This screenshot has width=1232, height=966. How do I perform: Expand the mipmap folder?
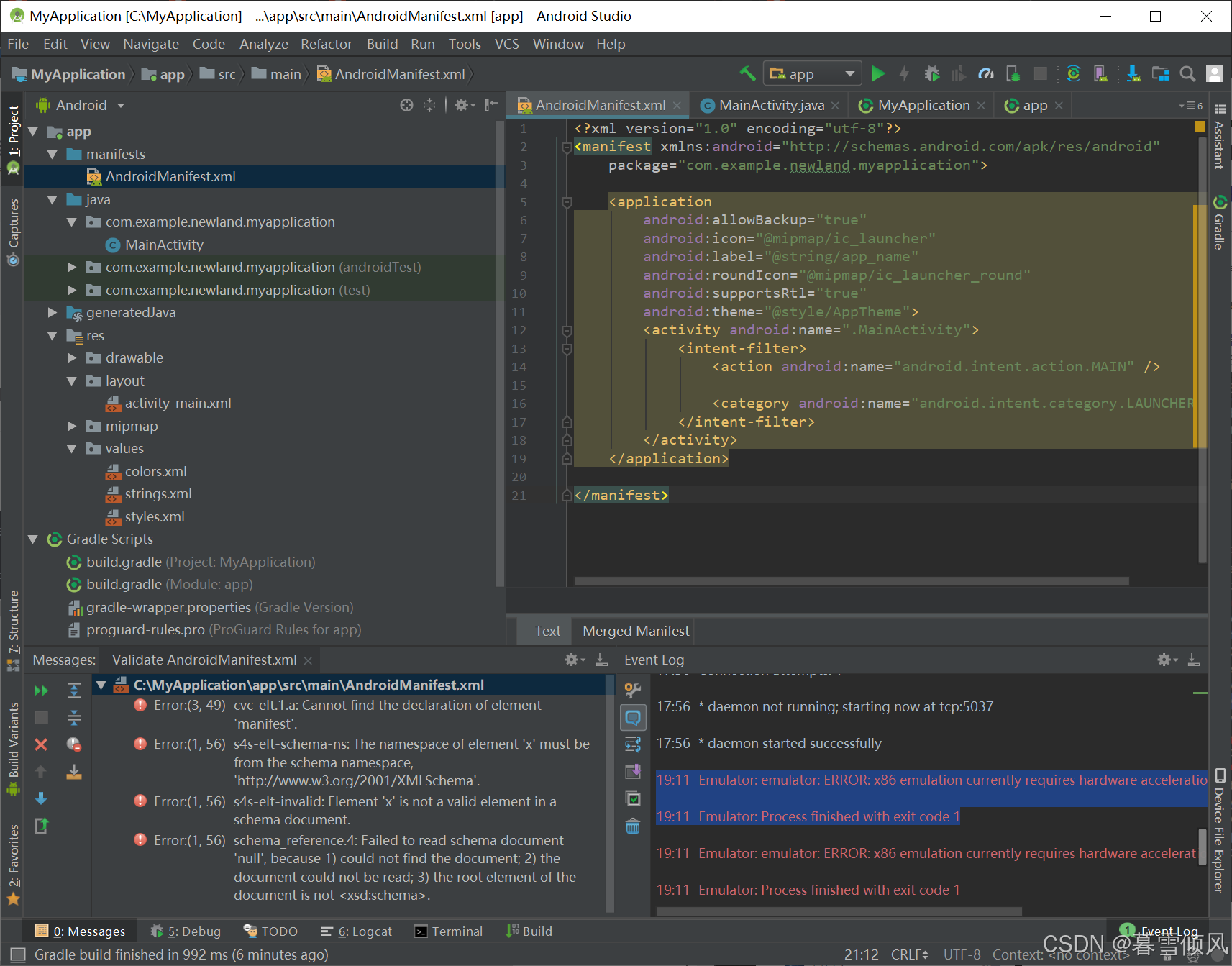[71, 426]
